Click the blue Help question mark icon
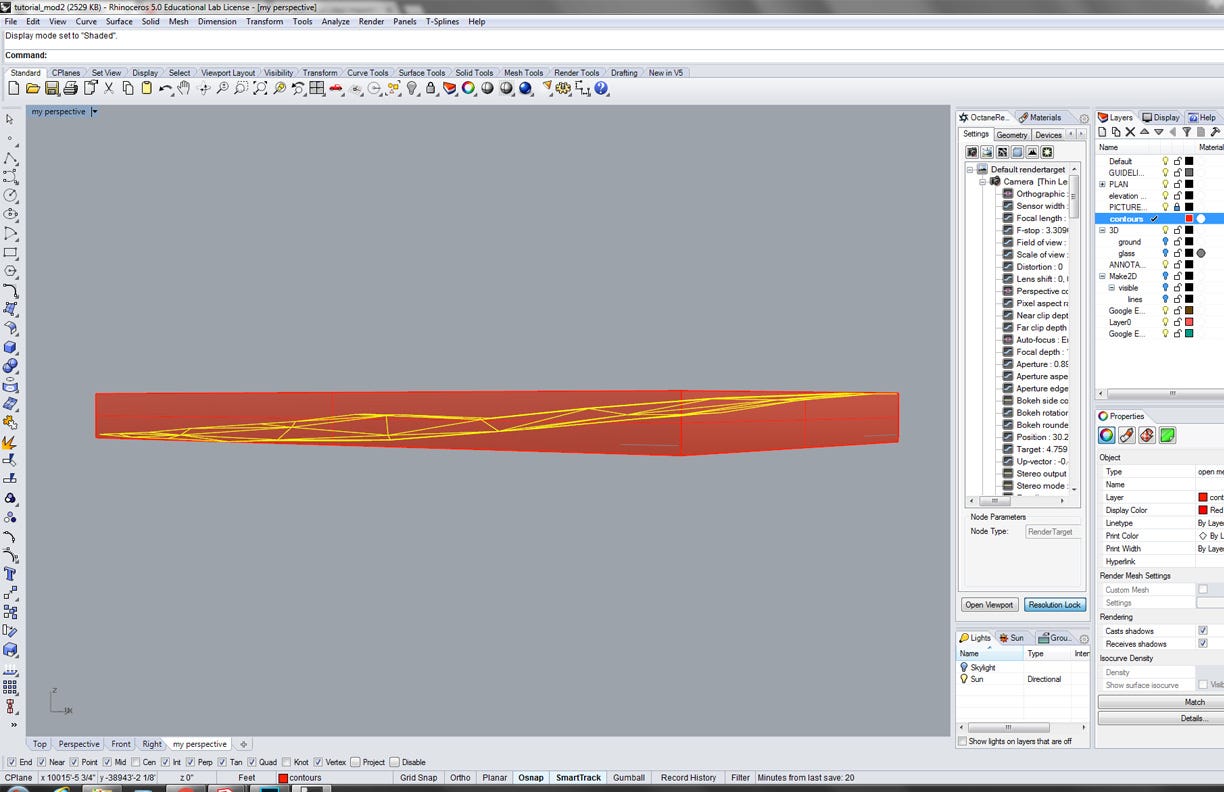The width and height of the screenshot is (1224, 792). [601, 88]
